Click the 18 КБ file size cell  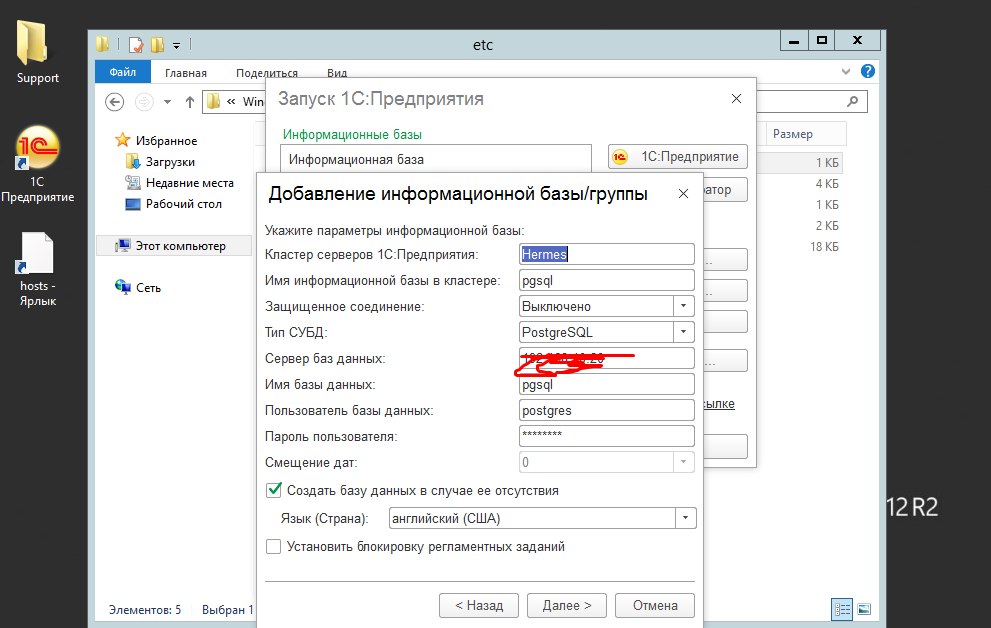[x=824, y=246]
